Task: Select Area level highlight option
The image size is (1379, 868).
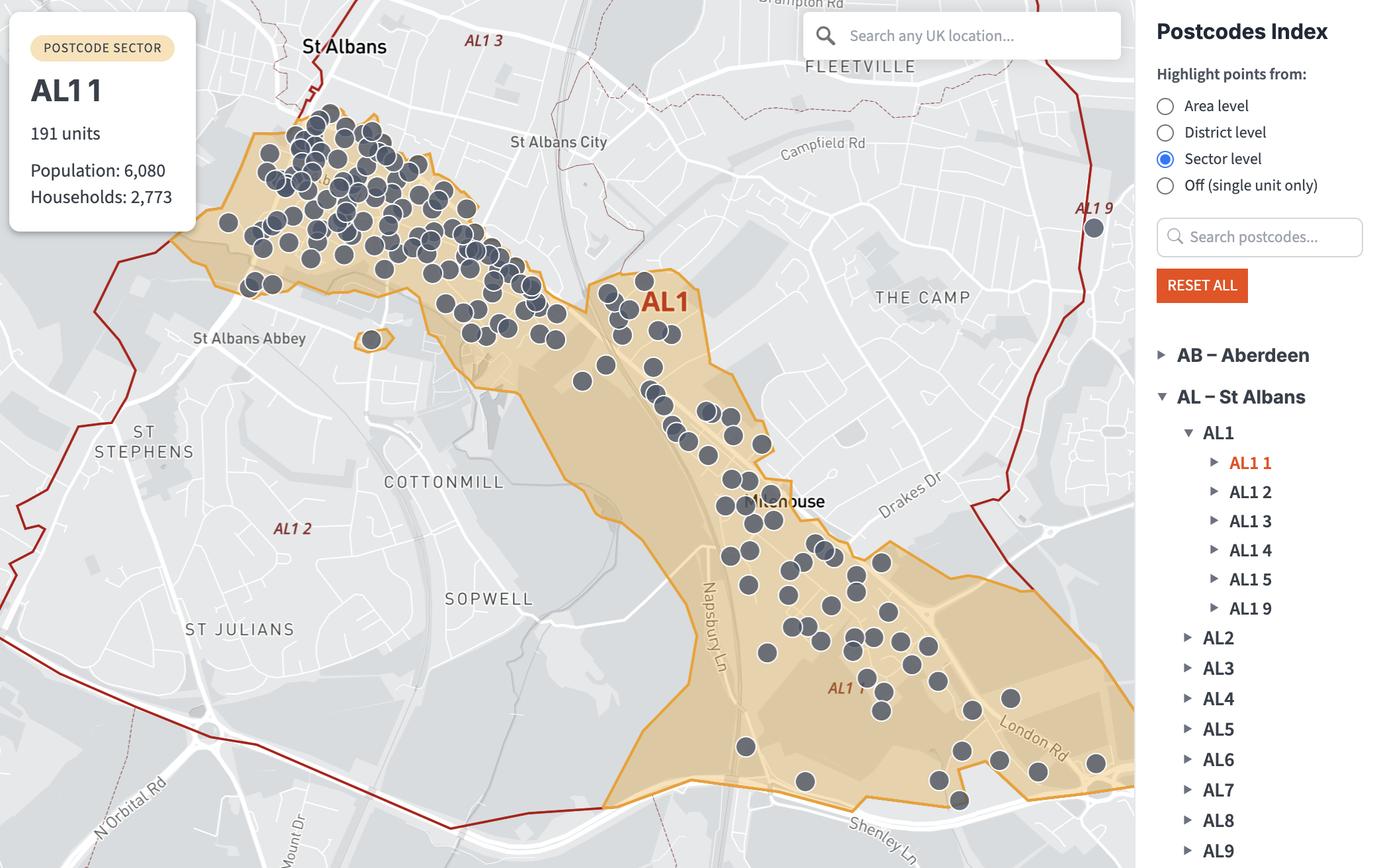Action: tap(1165, 107)
